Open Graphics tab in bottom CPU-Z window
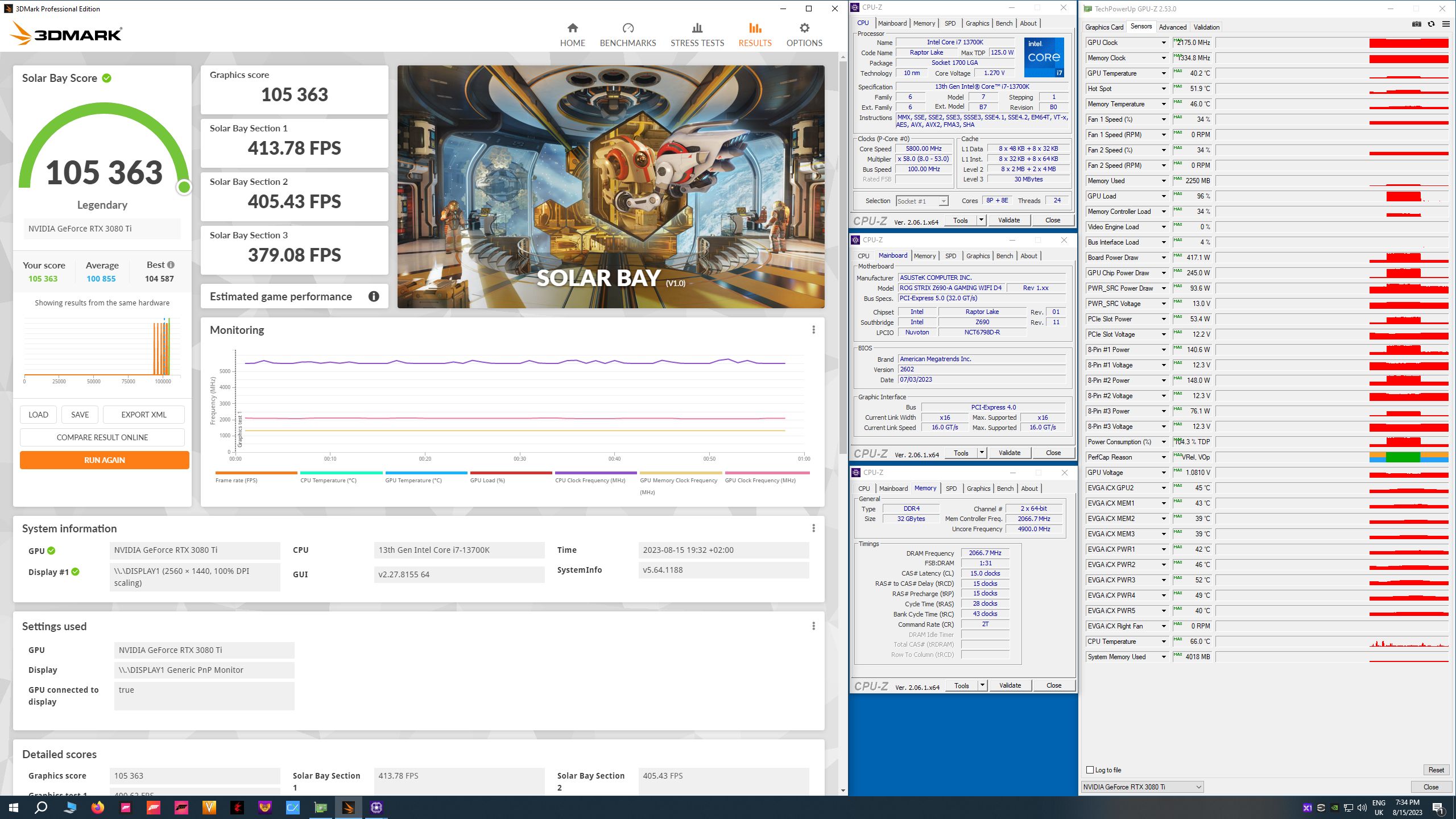The image size is (1456, 819). click(x=978, y=489)
